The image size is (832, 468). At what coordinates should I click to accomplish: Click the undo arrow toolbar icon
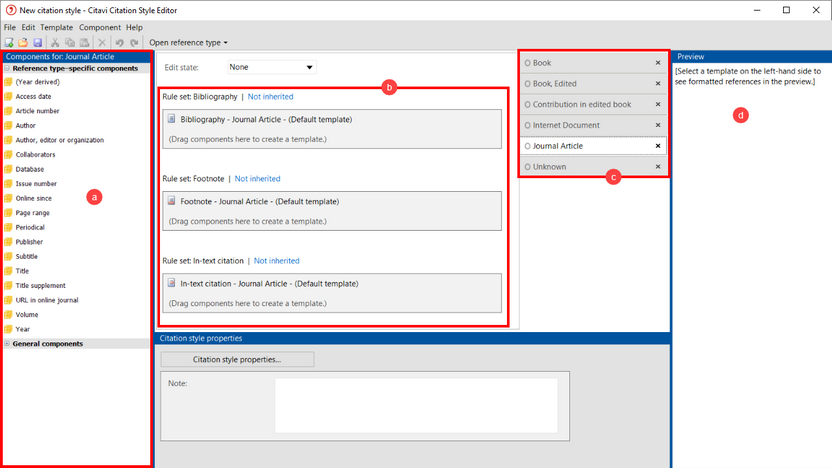click(x=119, y=42)
